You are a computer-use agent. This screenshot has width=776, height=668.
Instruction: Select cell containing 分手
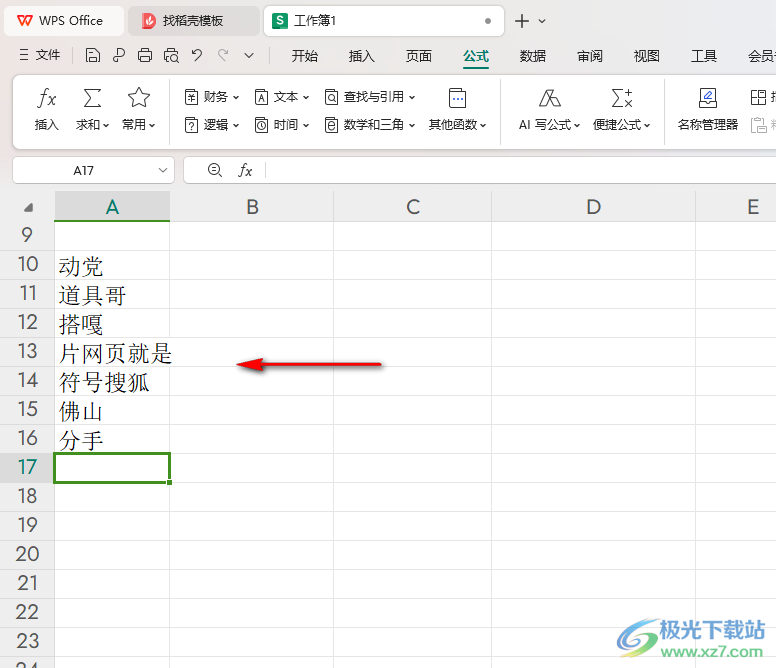point(112,439)
